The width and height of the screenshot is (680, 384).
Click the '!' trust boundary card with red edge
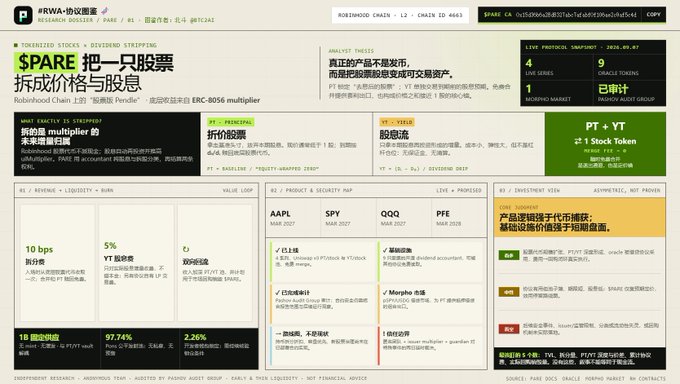430,346
